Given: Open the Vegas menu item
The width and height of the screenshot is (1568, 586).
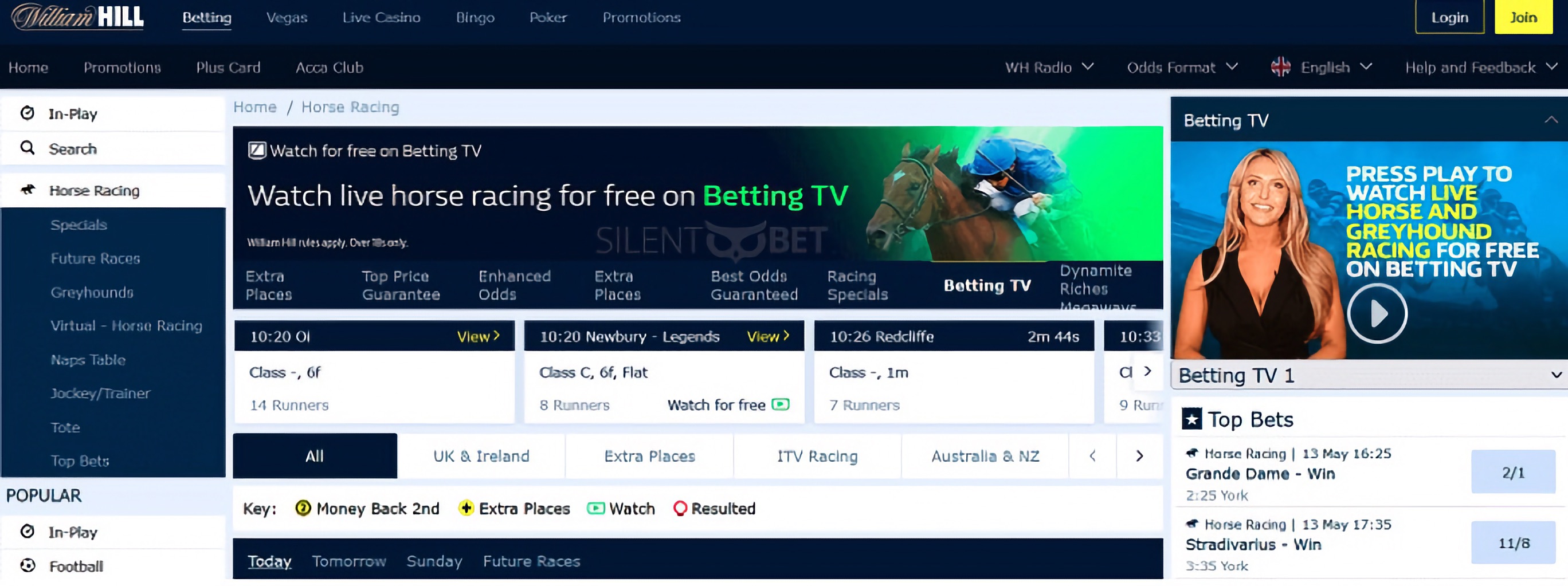Looking at the screenshot, I should 287,18.
